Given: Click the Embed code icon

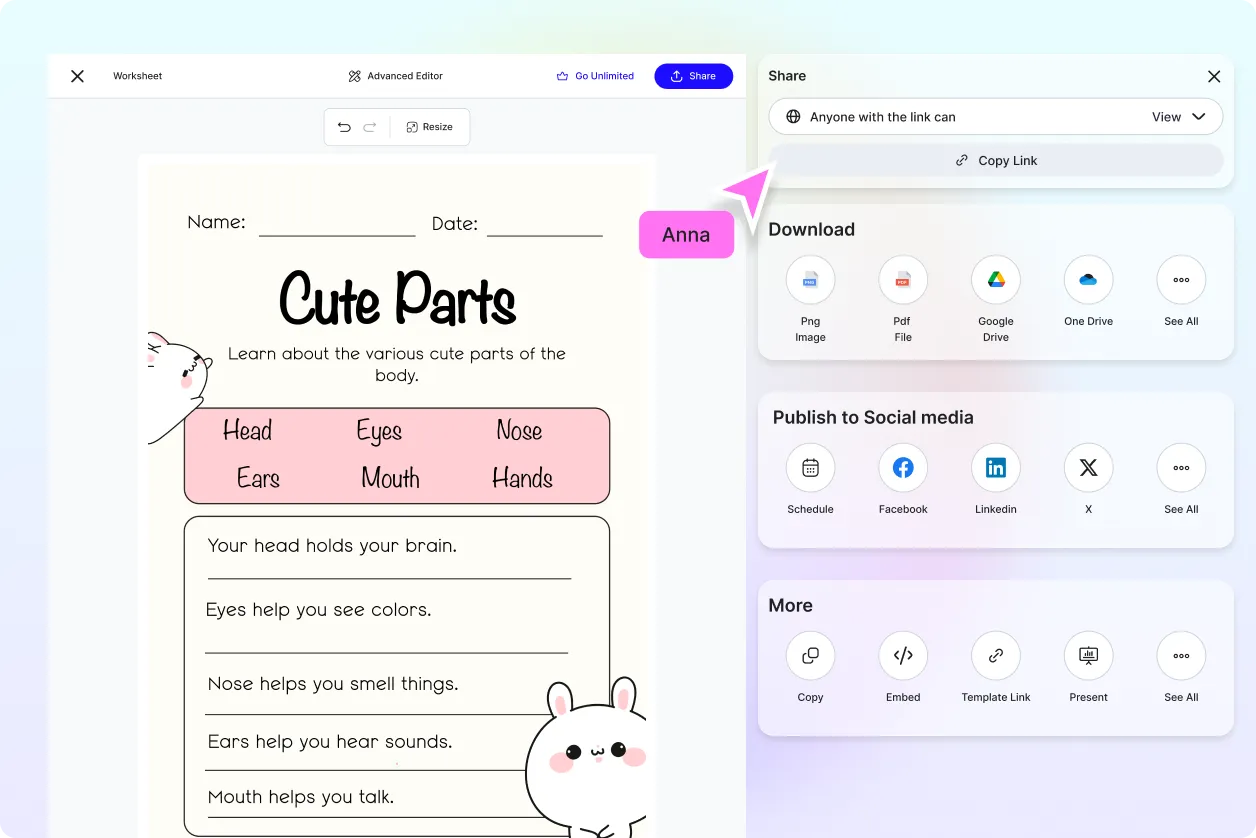Looking at the screenshot, I should tap(903, 656).
